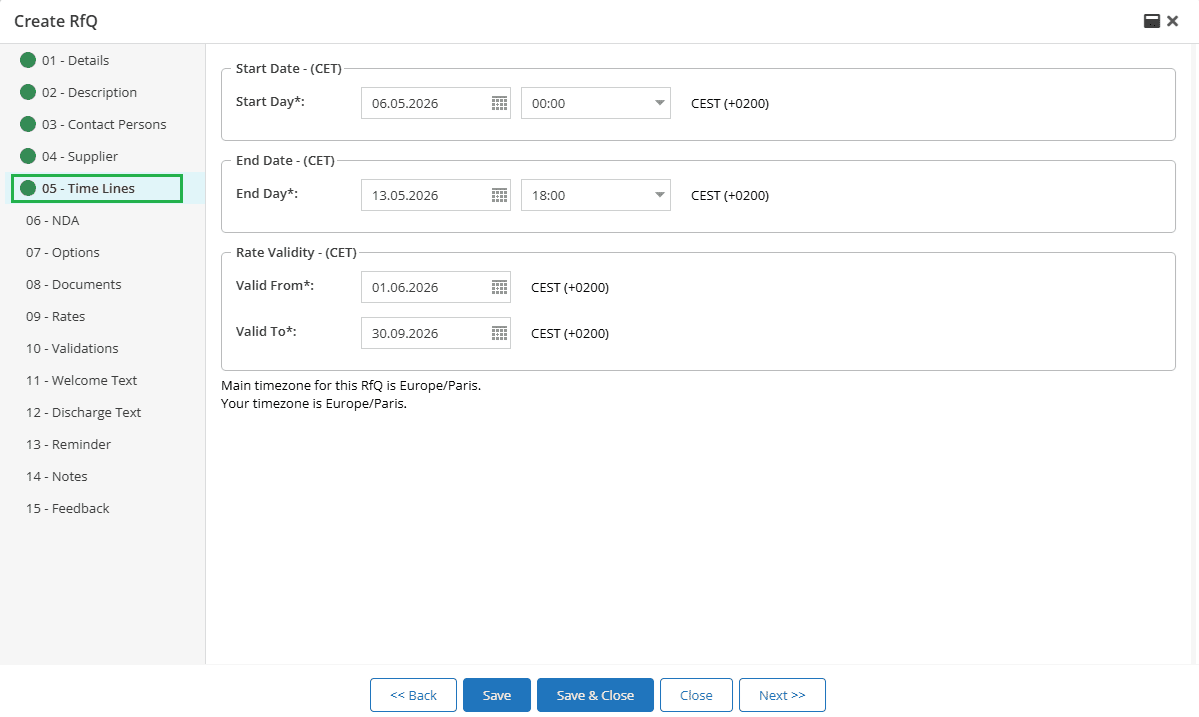Click the 'End Date - (CET)' group label
Viewport: 1199px width, 717px height.
285,161
